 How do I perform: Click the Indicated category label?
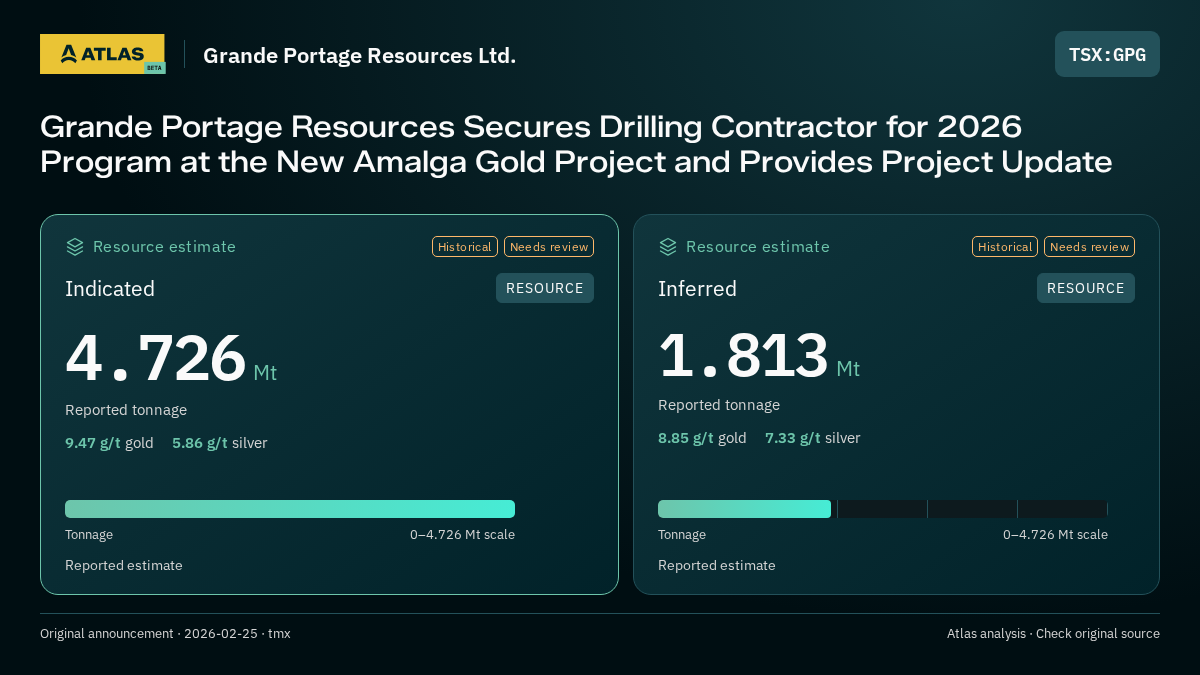[110, 289]
